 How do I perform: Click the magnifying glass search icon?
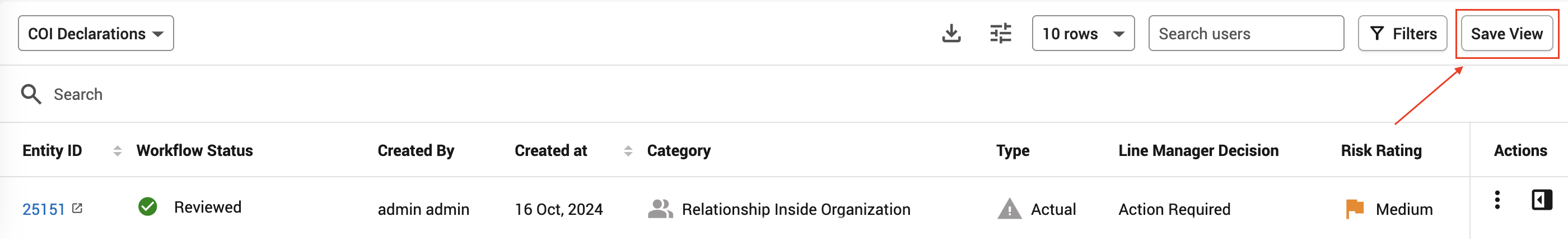pos(31,94)
